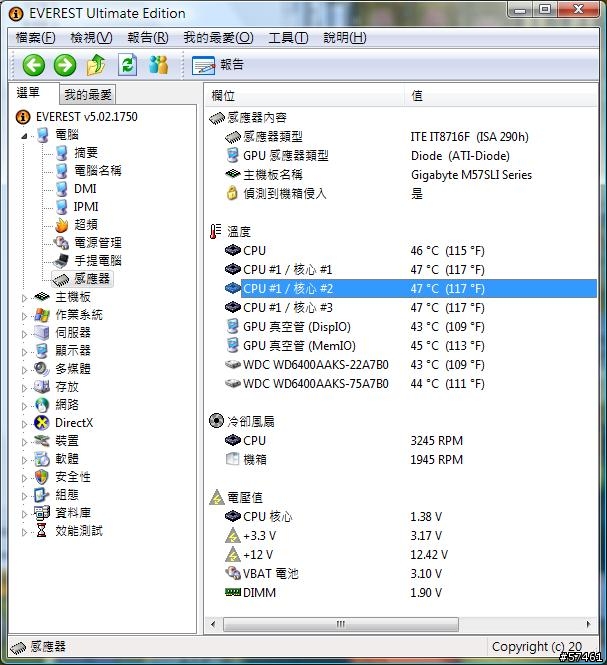Expand the 主機板 tree node
The width and height of the screenshot is (607, 665).
click(x=24, y=298)
